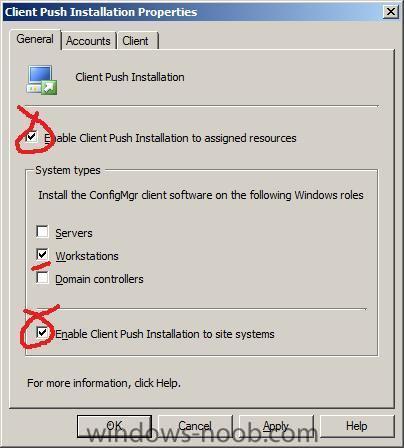
Task: Click the 'Install the ConfigMgr client software' description
Action: [201, 195]
